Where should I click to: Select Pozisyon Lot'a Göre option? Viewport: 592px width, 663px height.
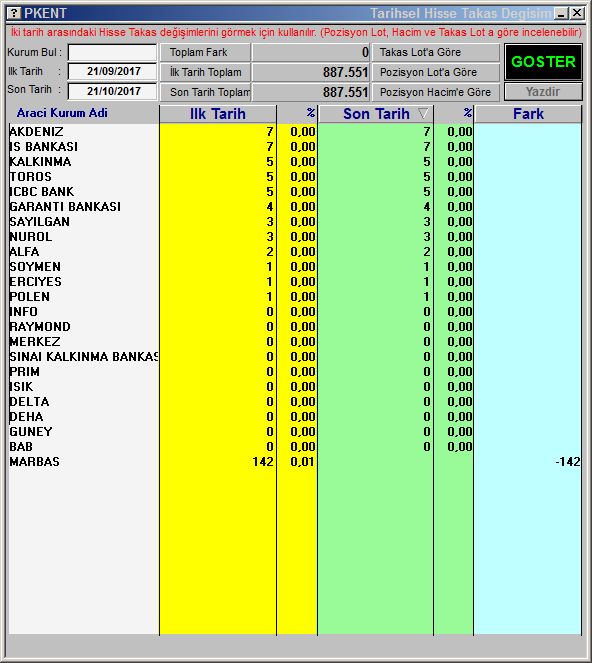click(436, 72)
